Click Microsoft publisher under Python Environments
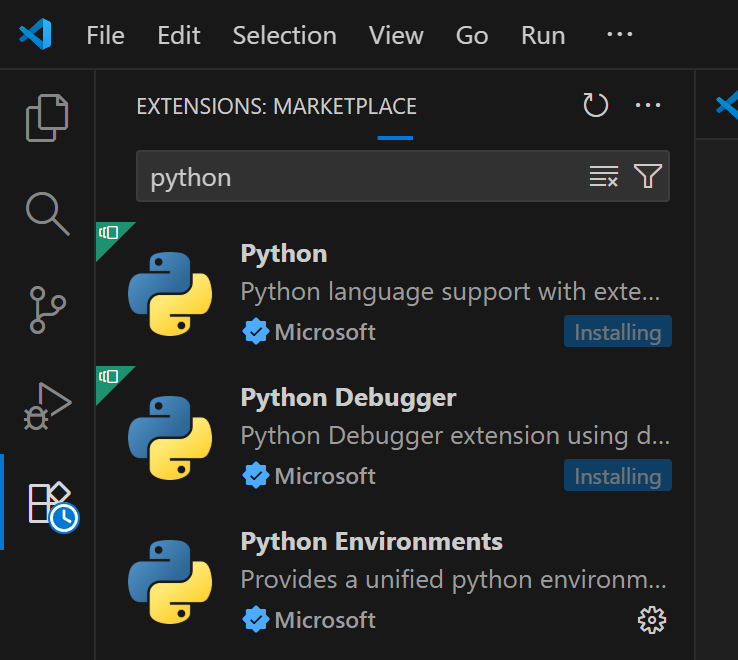 coord(325,620)
